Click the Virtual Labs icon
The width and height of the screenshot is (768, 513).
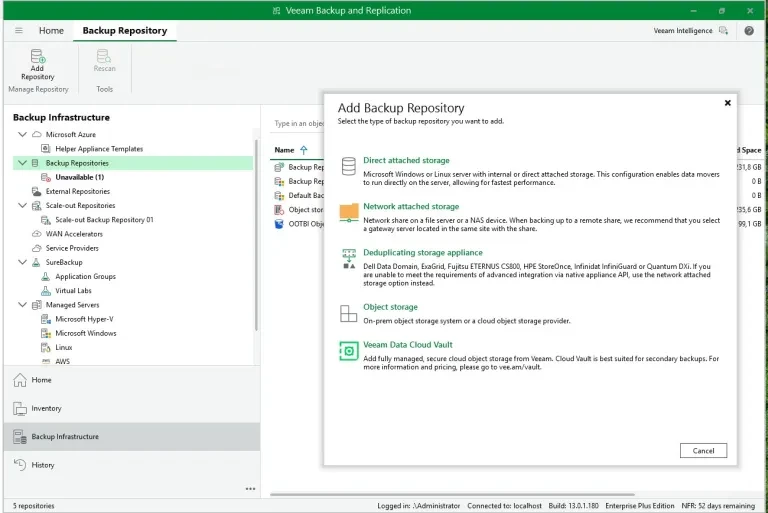click(x=46, y=291)
